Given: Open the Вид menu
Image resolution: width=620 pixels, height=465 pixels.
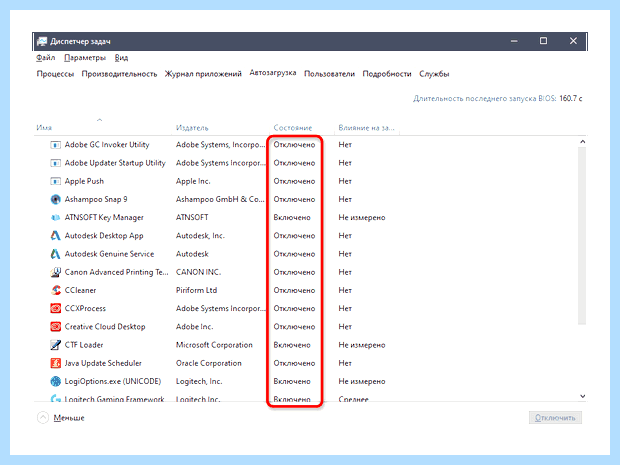Looking at the screenshot, I should [x=121, y=58].
